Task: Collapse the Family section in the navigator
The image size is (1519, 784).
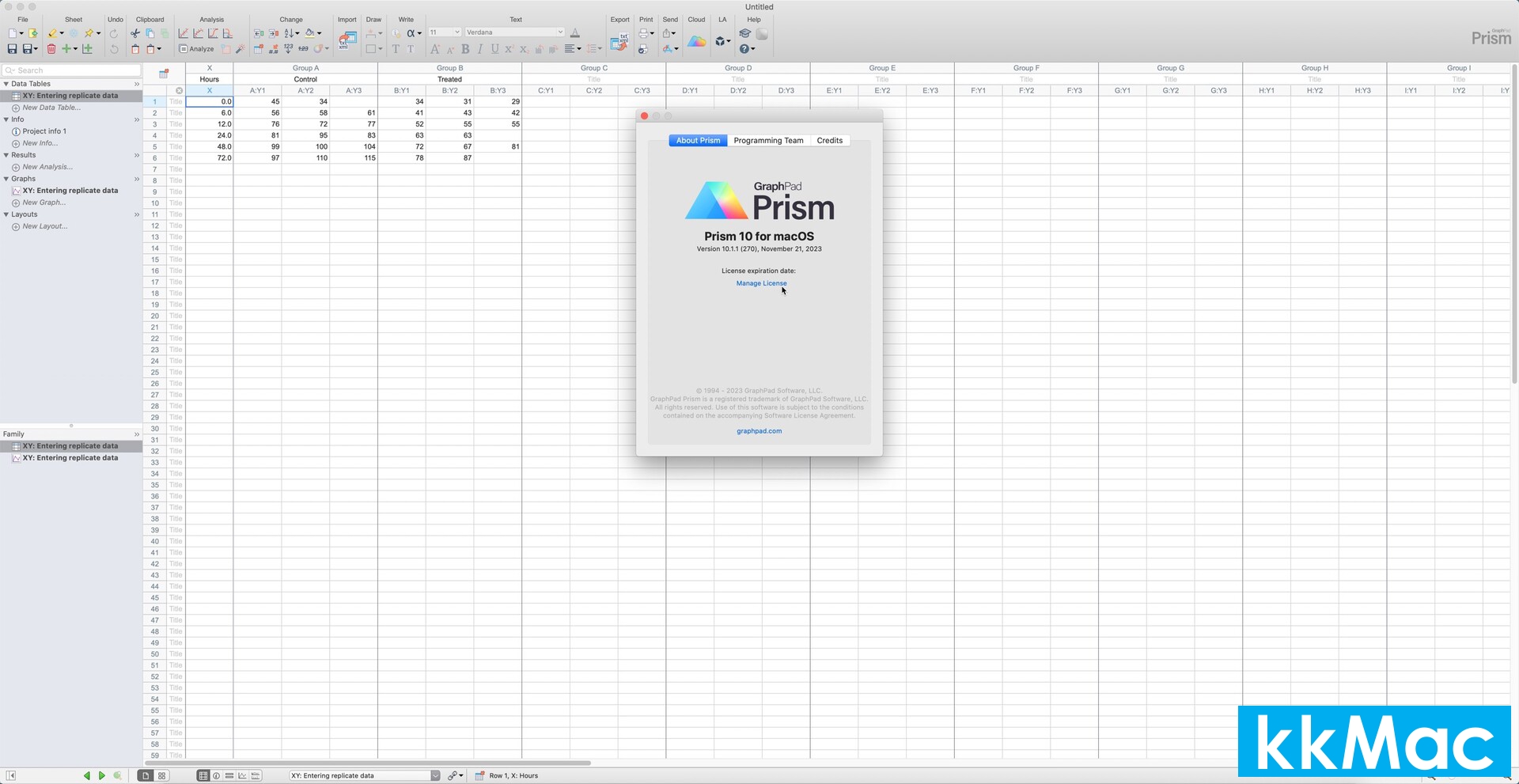Action: [137, 434]
